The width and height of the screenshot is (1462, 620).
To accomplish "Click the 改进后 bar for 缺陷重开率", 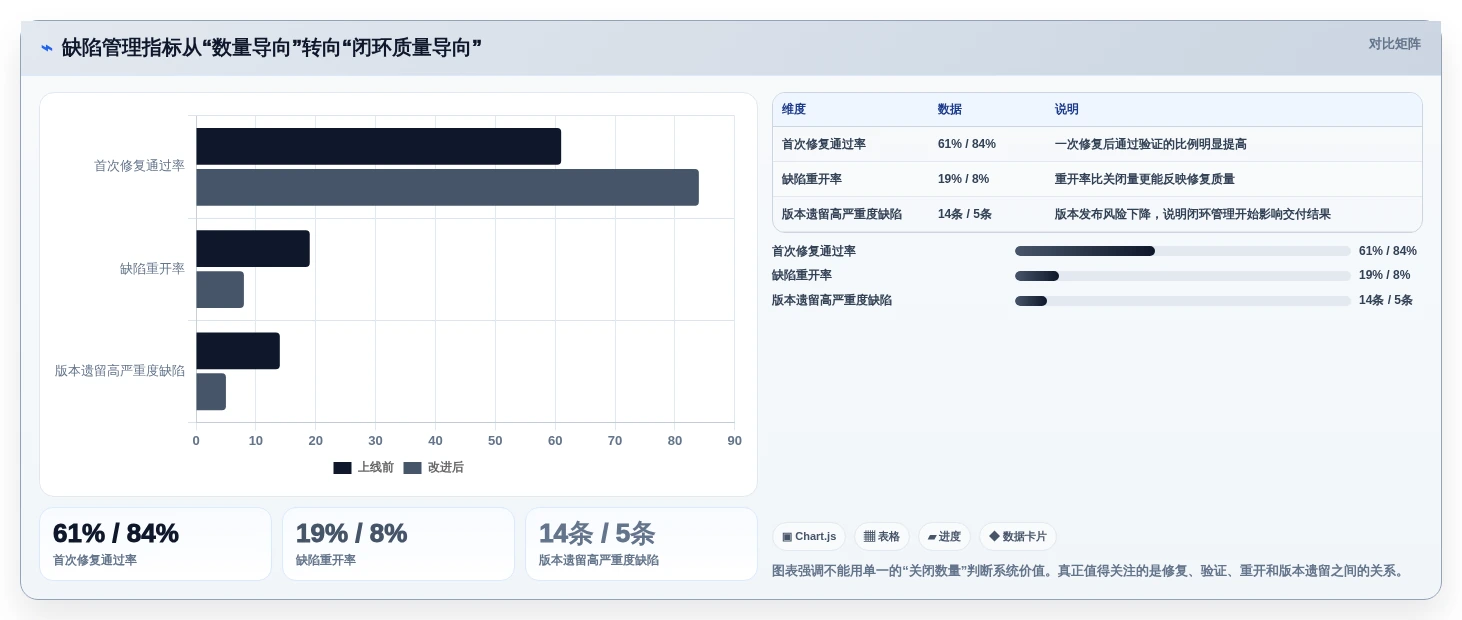I will point(220,289).
